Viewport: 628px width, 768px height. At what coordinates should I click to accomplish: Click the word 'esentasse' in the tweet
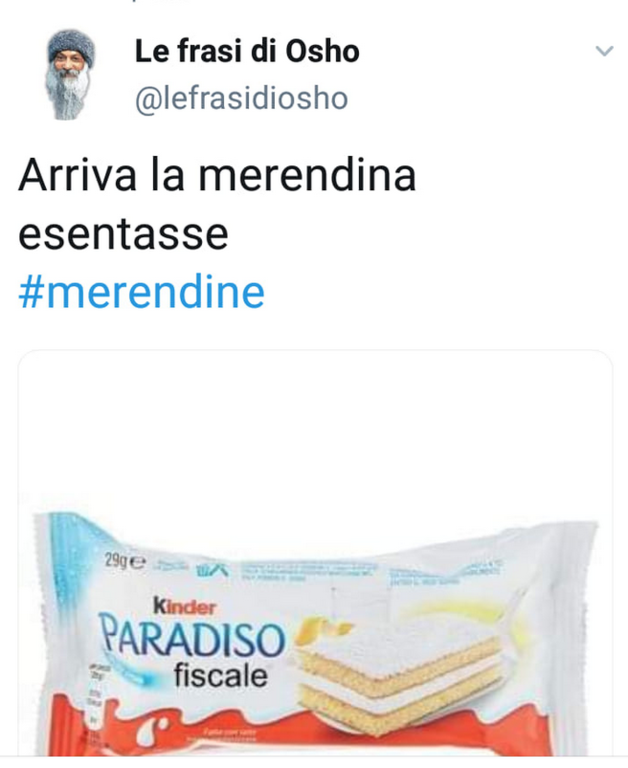click(123, 234)
